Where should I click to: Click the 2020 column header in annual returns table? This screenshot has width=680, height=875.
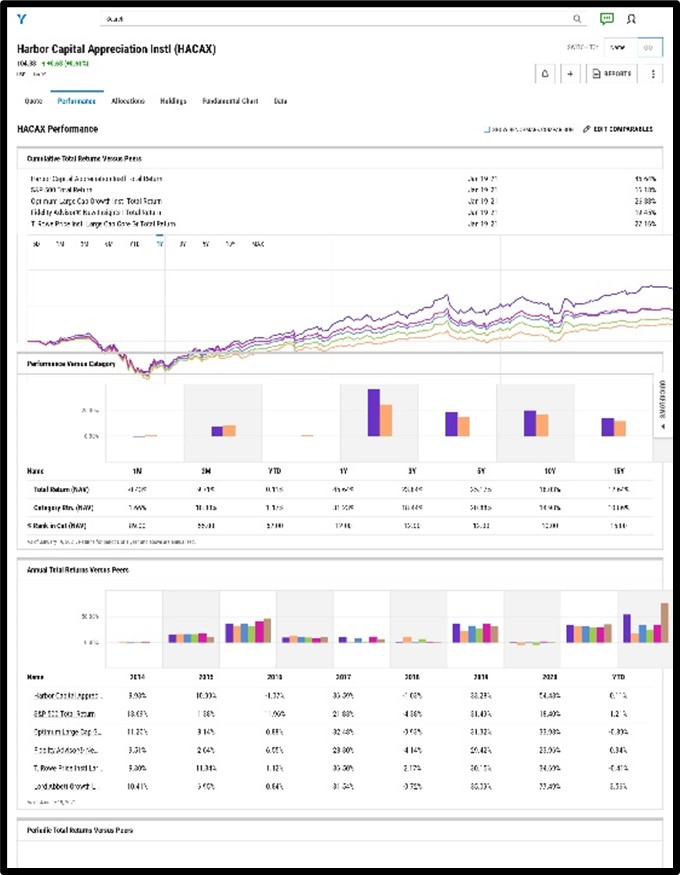(549, 677)
